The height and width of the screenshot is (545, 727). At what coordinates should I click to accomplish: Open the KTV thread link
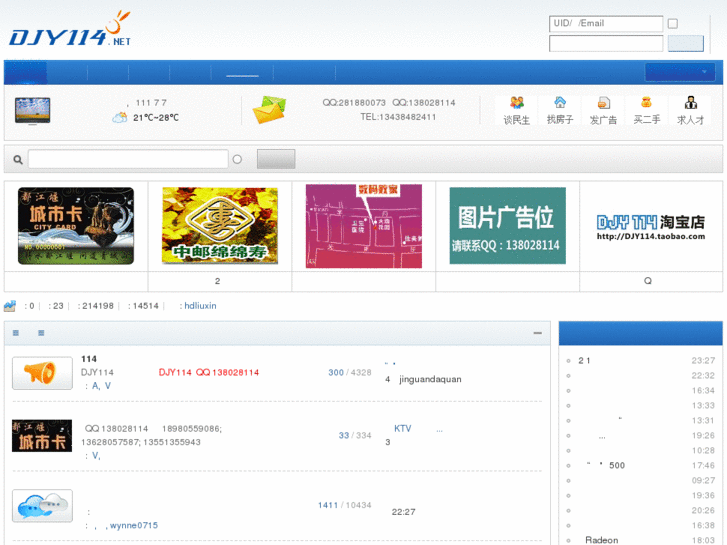[403, 429]
